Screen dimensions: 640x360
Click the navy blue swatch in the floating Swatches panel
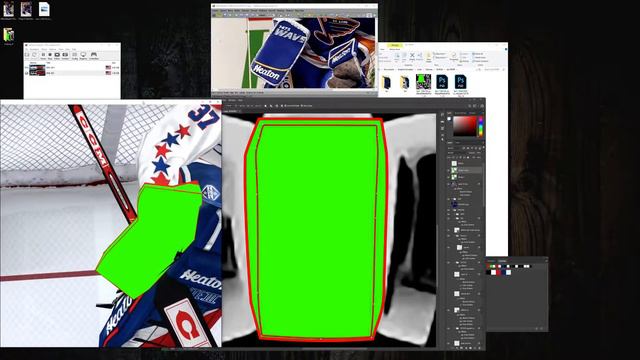503,272
